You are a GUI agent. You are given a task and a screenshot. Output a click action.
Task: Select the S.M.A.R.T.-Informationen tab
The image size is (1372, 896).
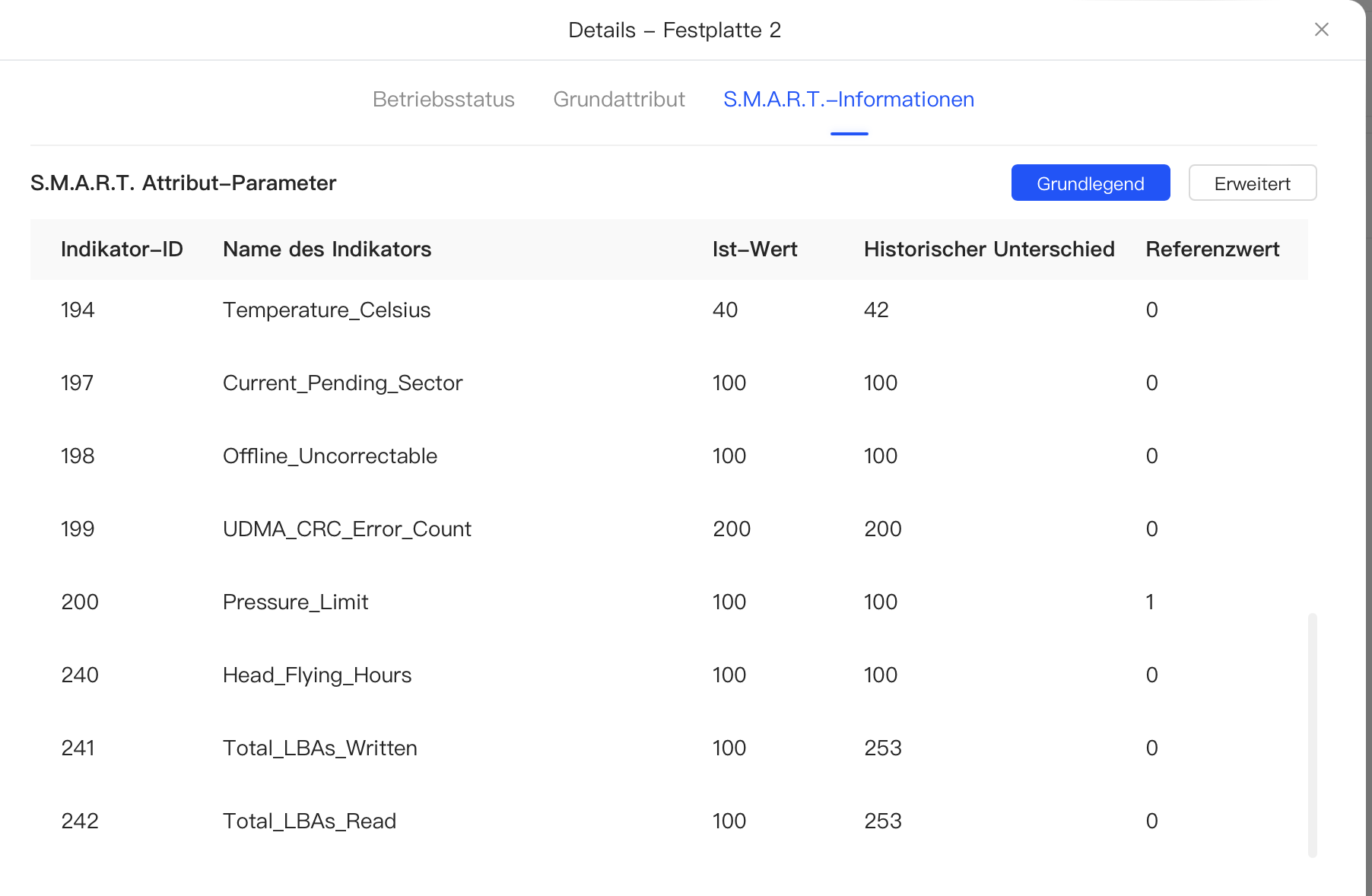pyautogui.click(x=848, y=100)
